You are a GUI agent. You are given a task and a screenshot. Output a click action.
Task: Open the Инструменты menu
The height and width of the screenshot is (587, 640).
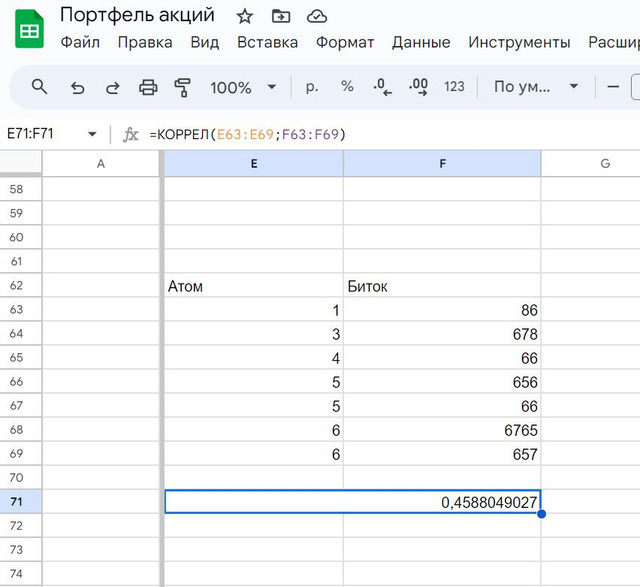click(519, 42)
